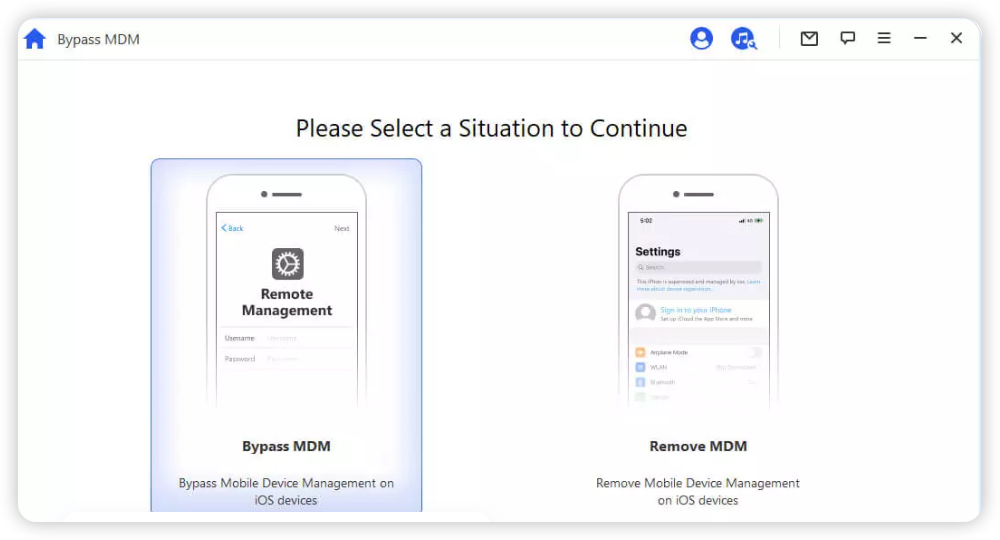Image resolution: width=1000 pixels, height=540 pixels.
Task: Click the 'Please Select a Situation to Continue' heading
Action: click(492, 128)
